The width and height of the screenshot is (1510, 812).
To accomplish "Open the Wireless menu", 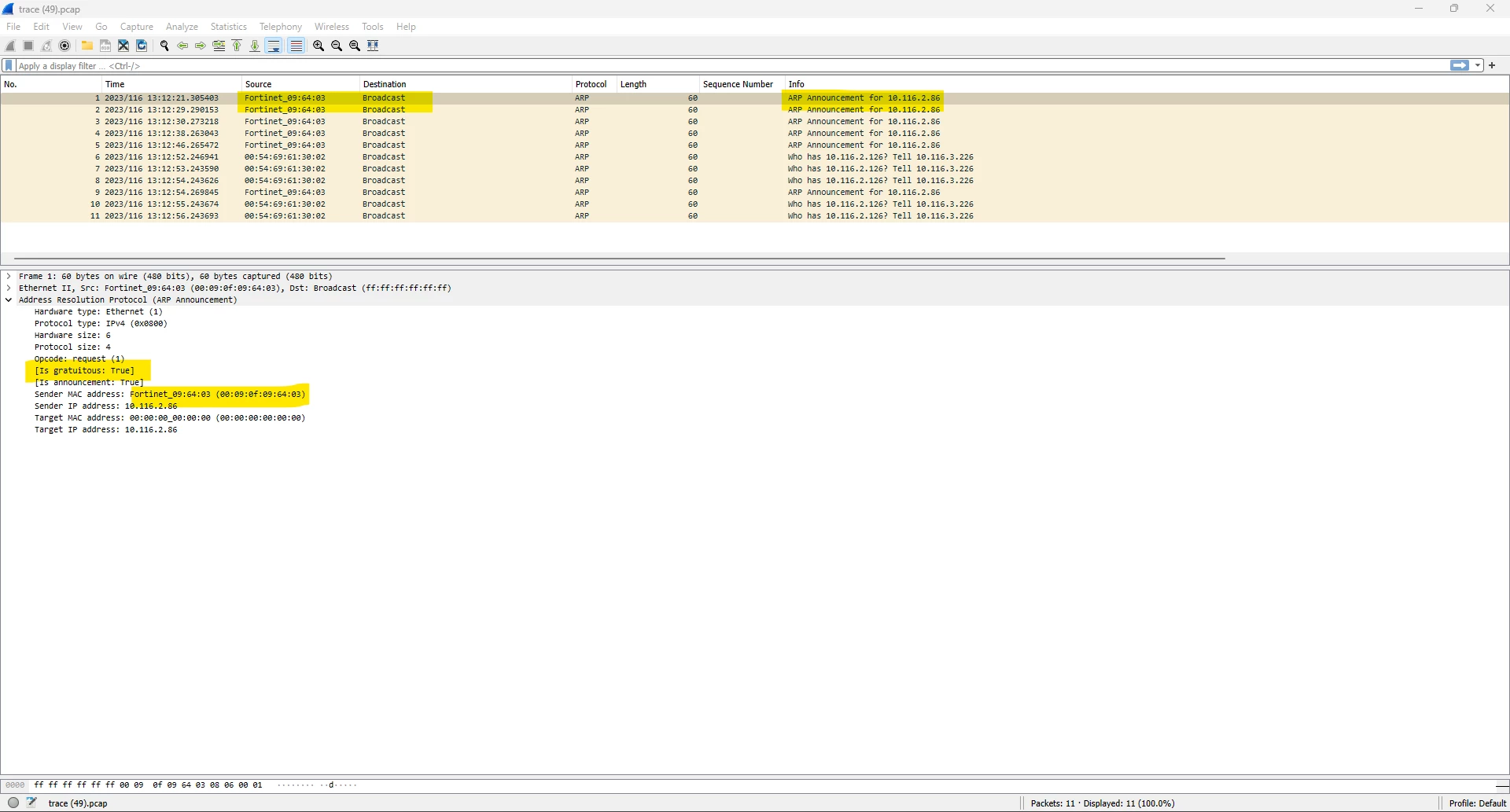I will (332, 26).
